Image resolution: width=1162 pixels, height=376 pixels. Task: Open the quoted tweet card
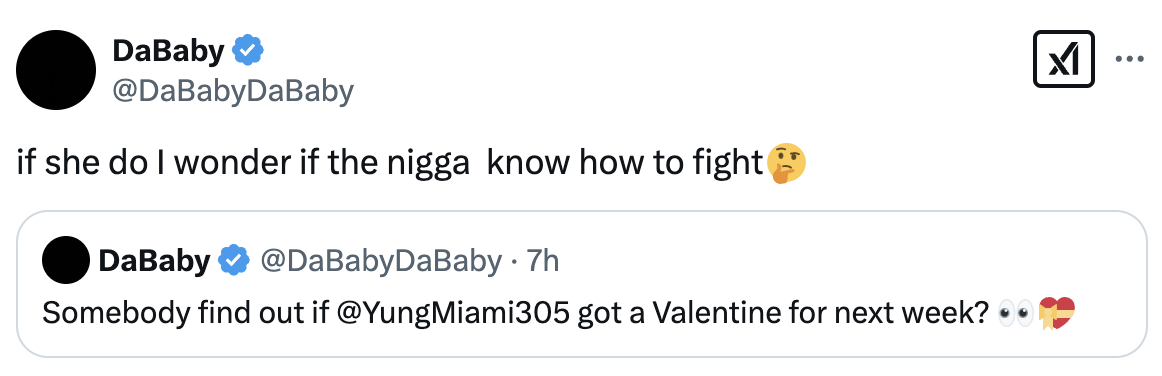582,285
